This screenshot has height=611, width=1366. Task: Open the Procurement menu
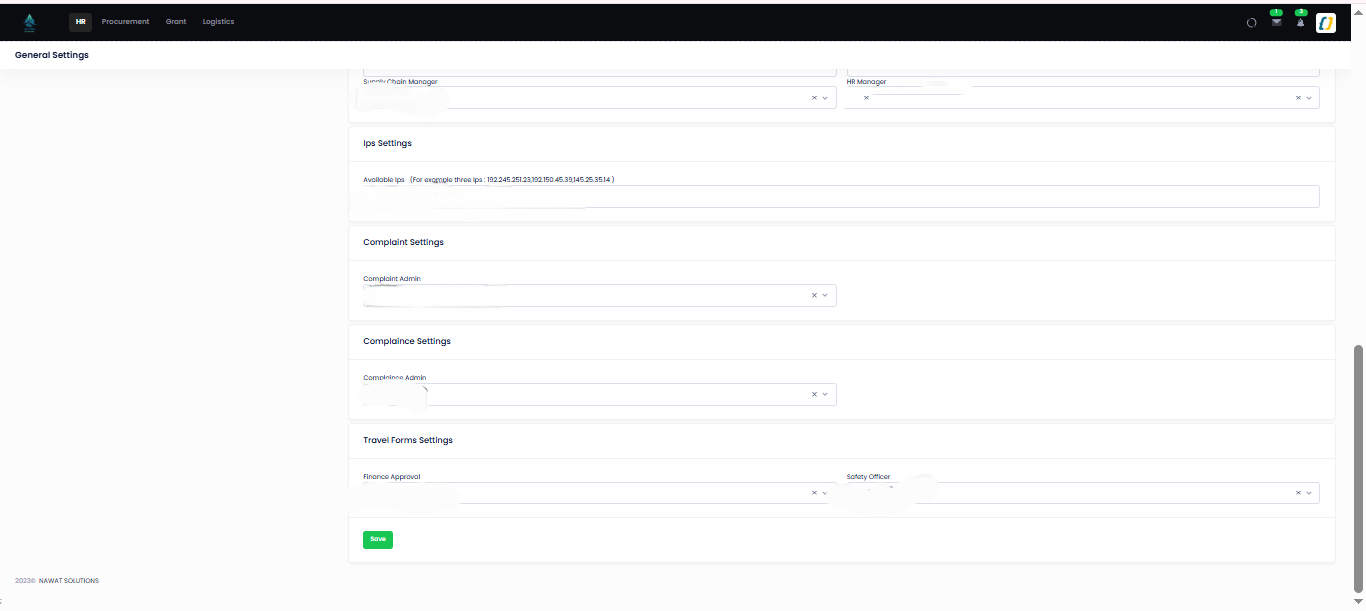125,22
